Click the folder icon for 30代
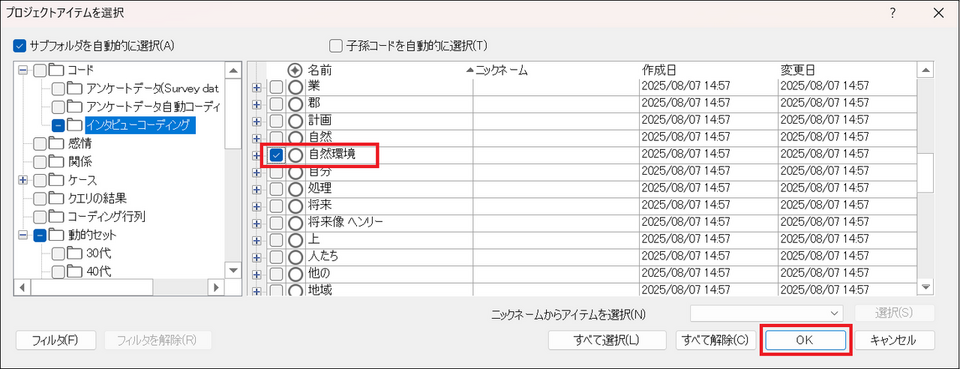 click(x=75, y=253)
